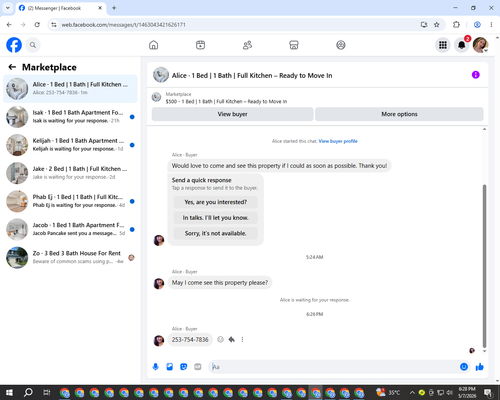Send quick response "In talks. I'll let you know."
Screen dimensions: 500x400
click(x=216, y=218)
